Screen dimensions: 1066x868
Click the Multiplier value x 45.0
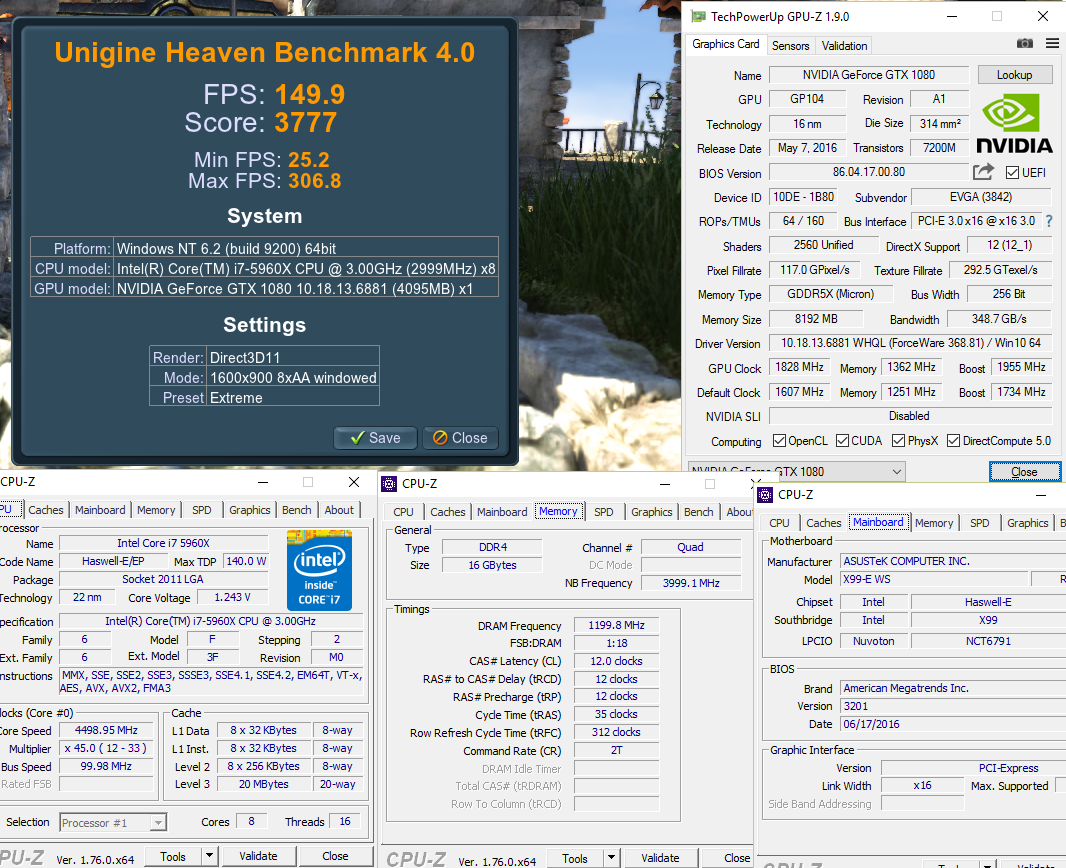(x=106, y=748)
